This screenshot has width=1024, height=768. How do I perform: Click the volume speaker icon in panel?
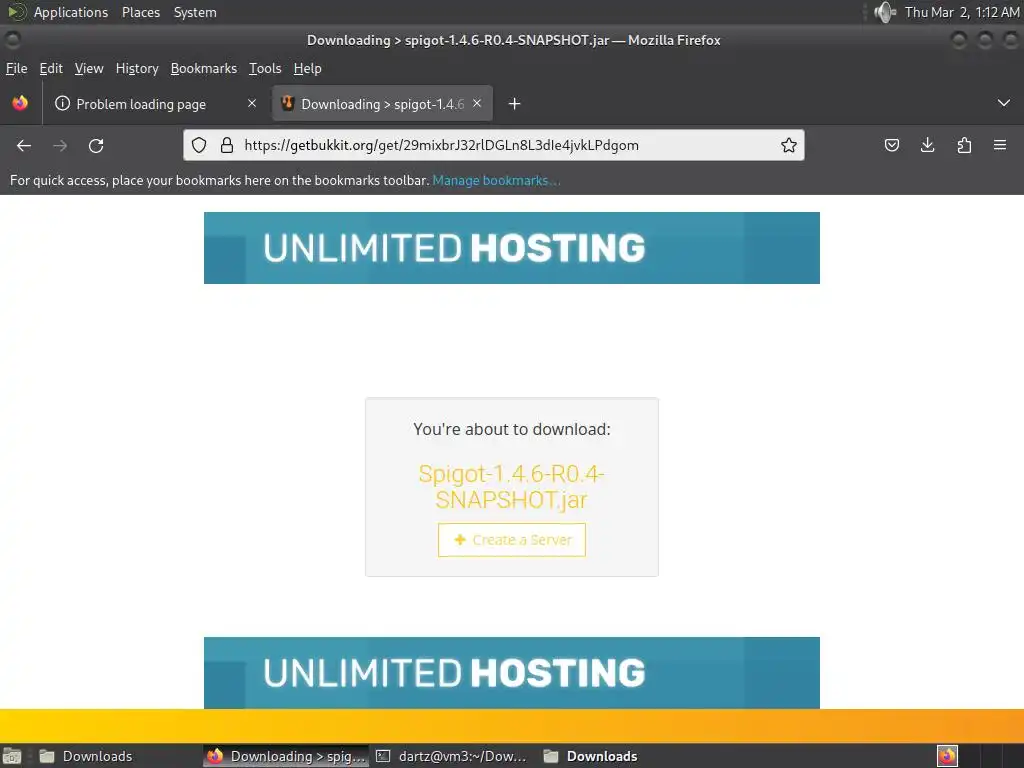pyautogui.click(x=885, y=12)
